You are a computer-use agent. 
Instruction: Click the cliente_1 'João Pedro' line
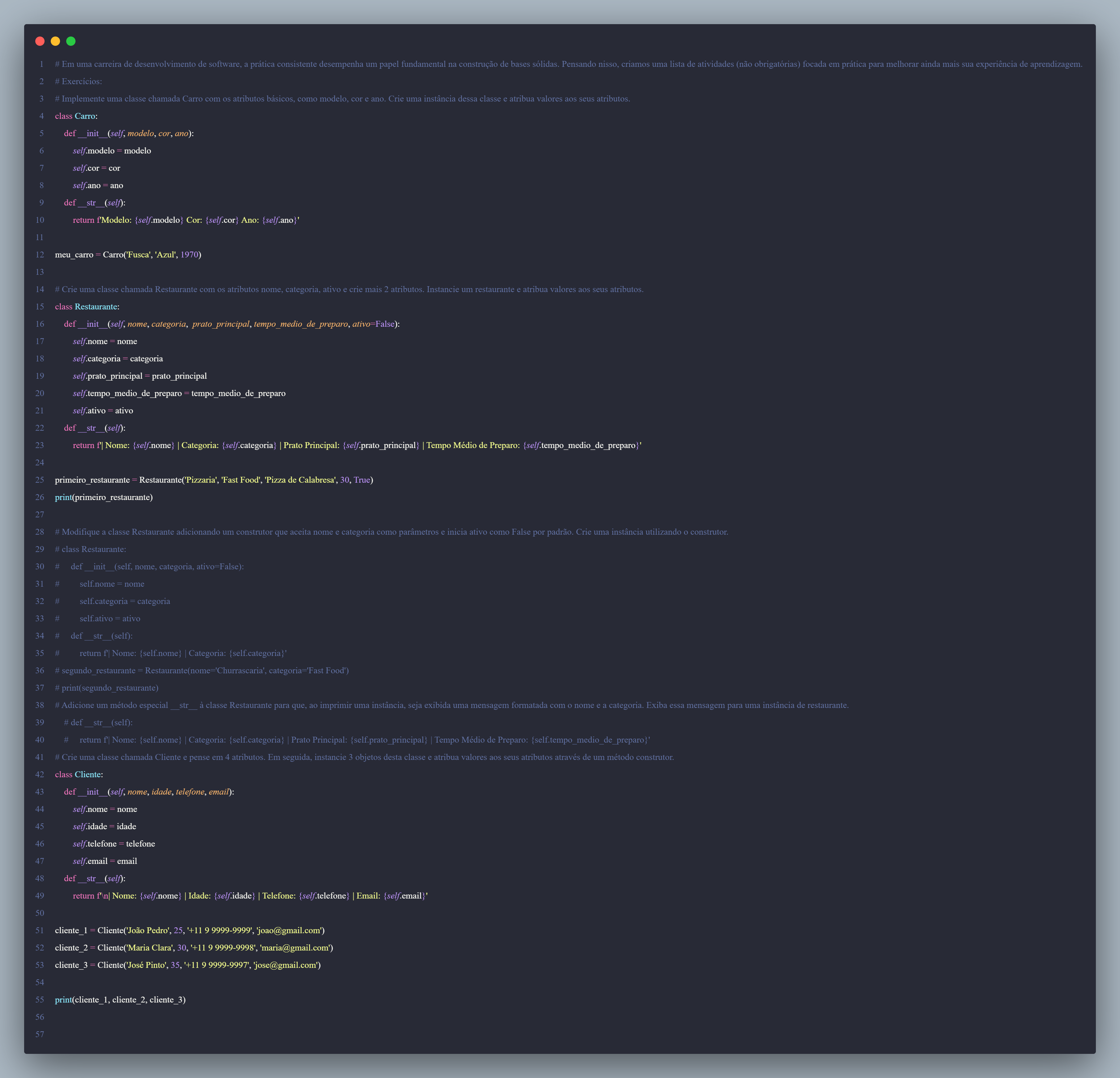190,930
